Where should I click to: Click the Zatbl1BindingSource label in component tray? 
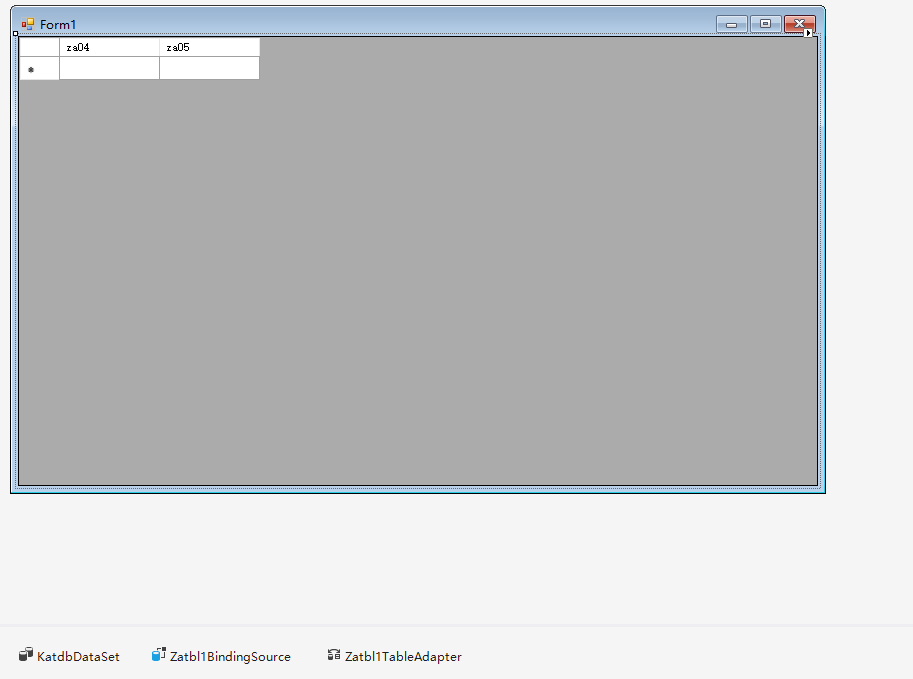pos(230,656)
